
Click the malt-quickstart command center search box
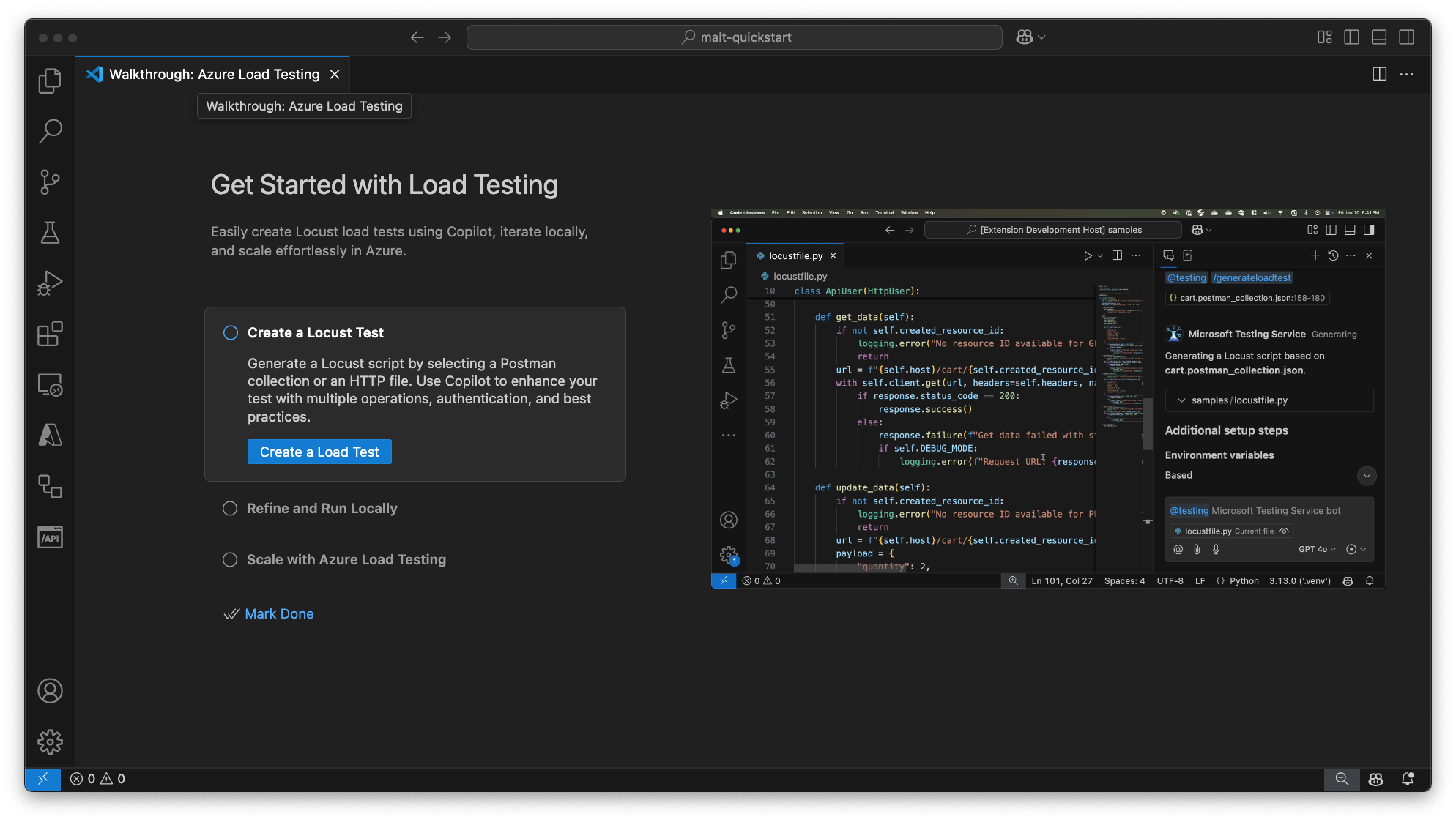click(x=734, y=37)
